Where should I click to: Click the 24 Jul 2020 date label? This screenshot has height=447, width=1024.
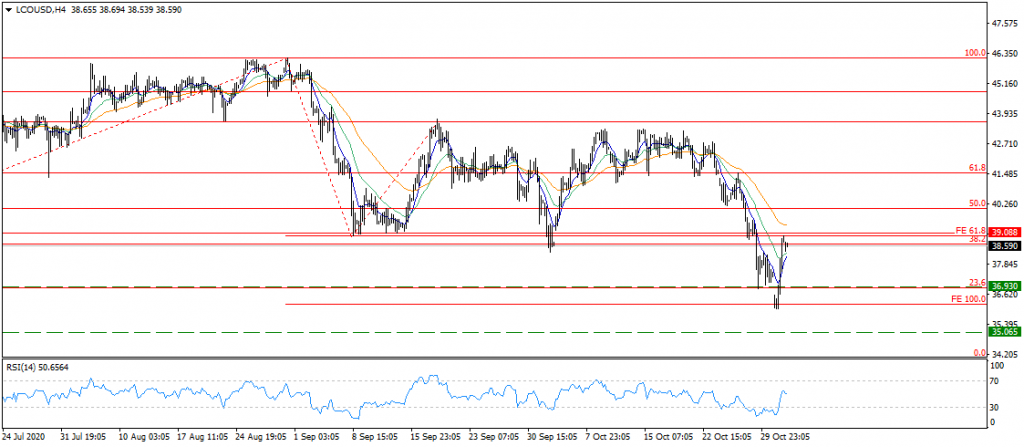26,437
